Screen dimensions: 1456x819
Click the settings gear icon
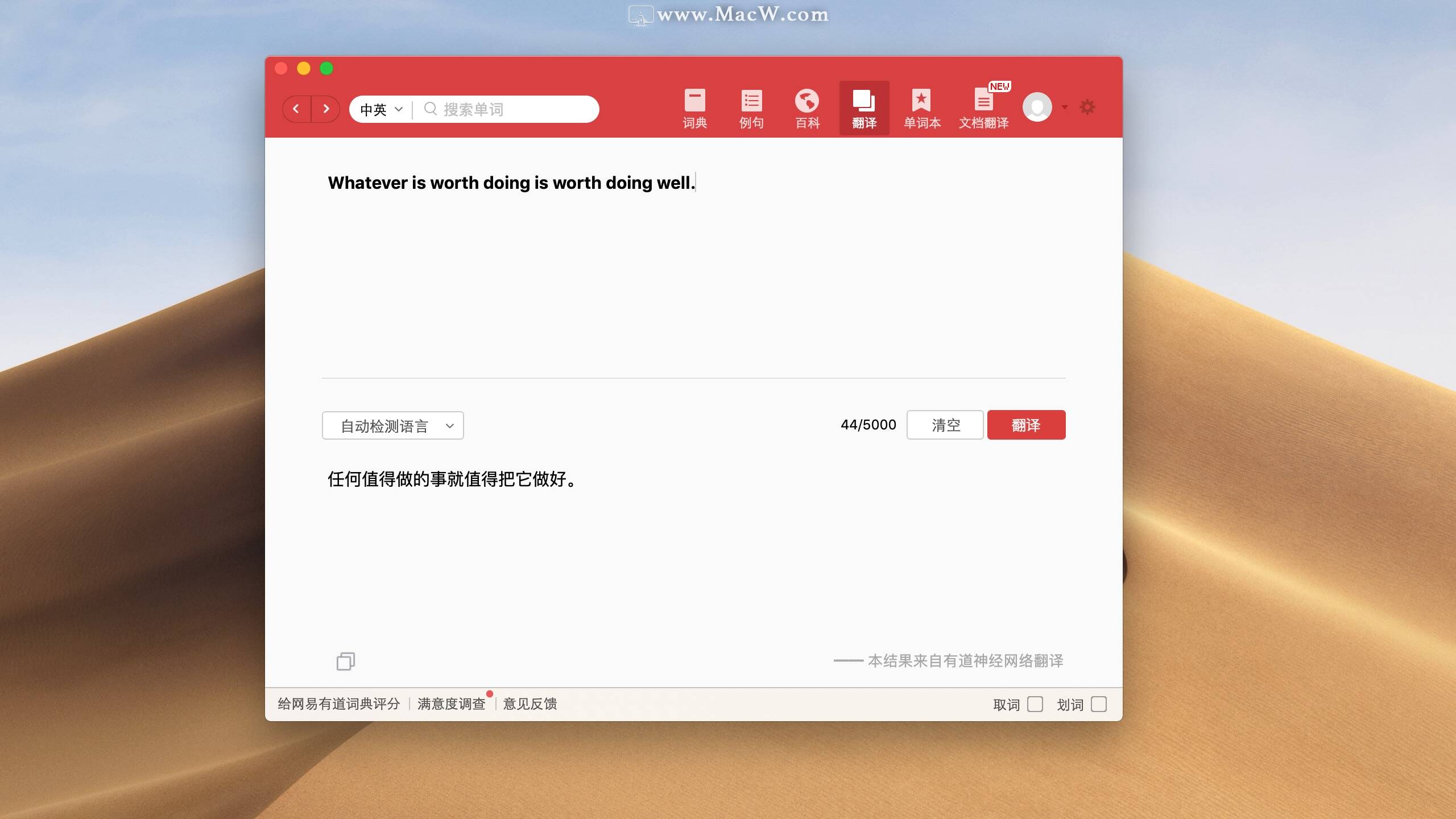click(x=1087, y=107)
